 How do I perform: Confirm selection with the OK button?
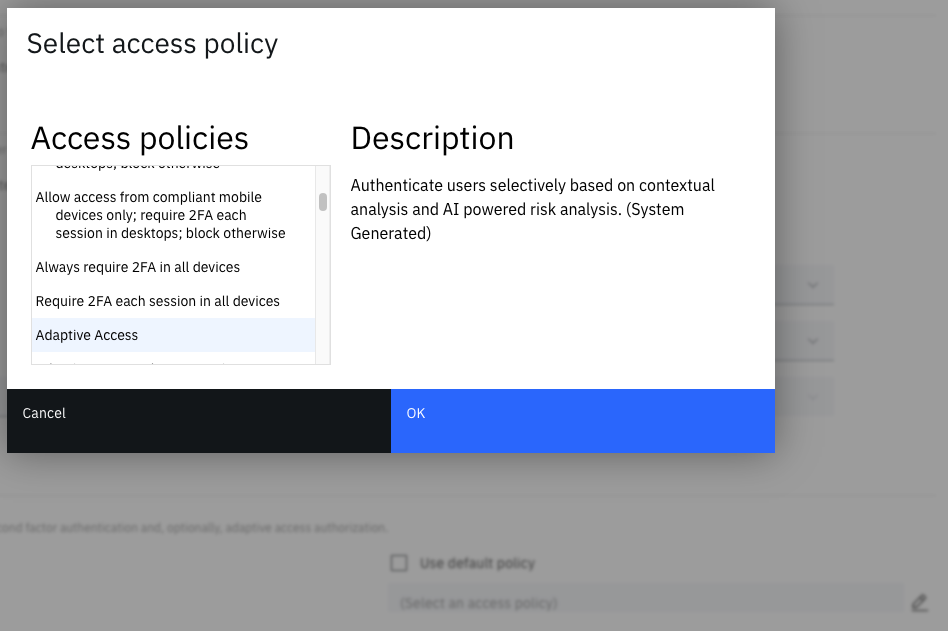click(x=583, y=421)
